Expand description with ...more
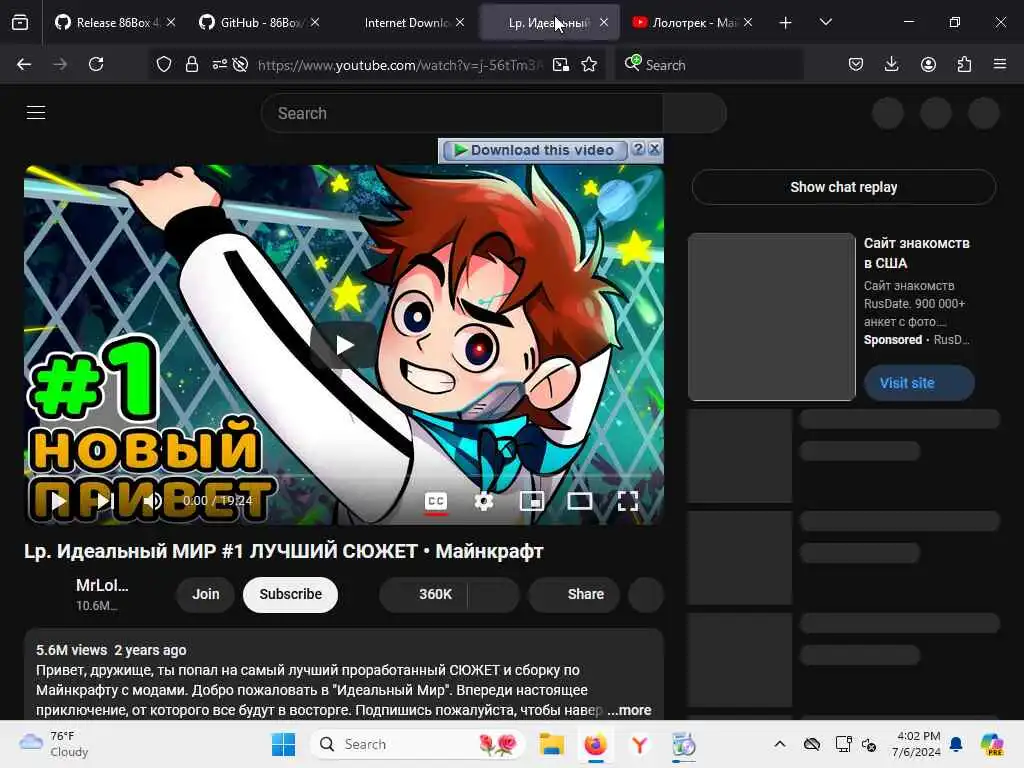Viewport: 1024px width, 768px height. pos(630,710)
